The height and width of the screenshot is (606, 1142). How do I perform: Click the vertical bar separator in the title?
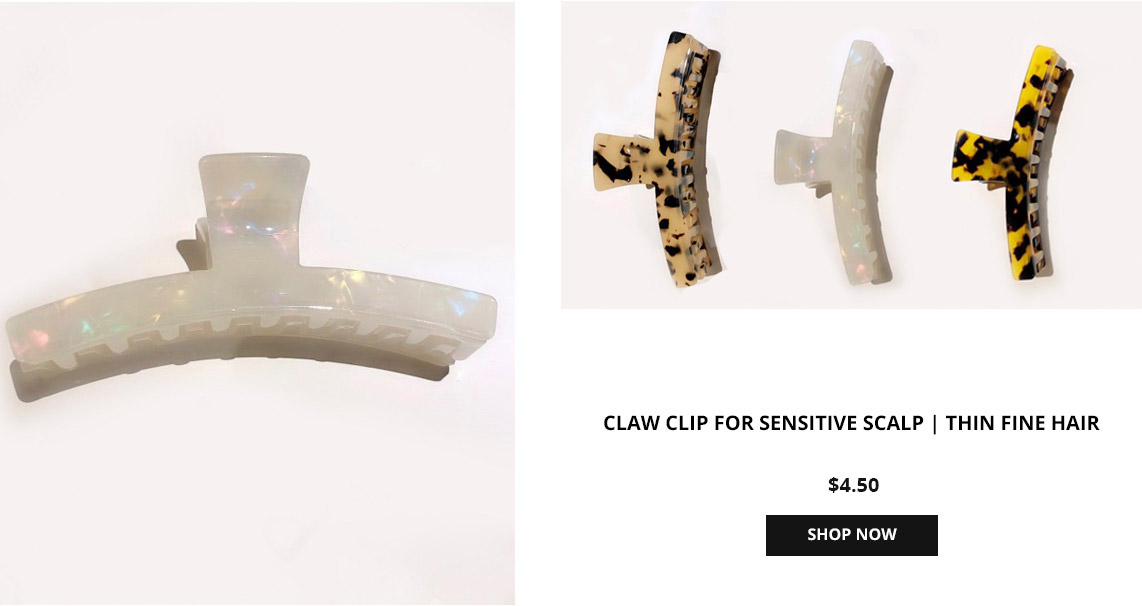[x=934, y=423]
